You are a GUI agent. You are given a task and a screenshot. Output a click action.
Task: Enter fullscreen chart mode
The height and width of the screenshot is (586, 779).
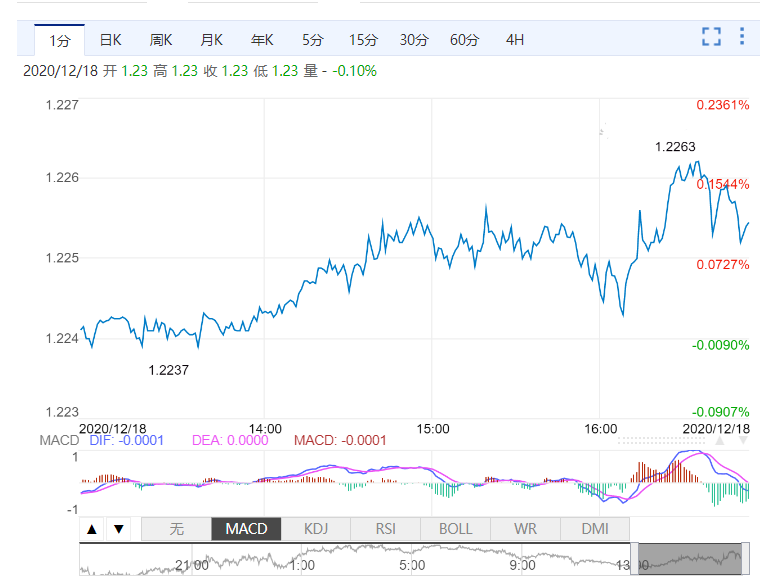click(711, 37)
